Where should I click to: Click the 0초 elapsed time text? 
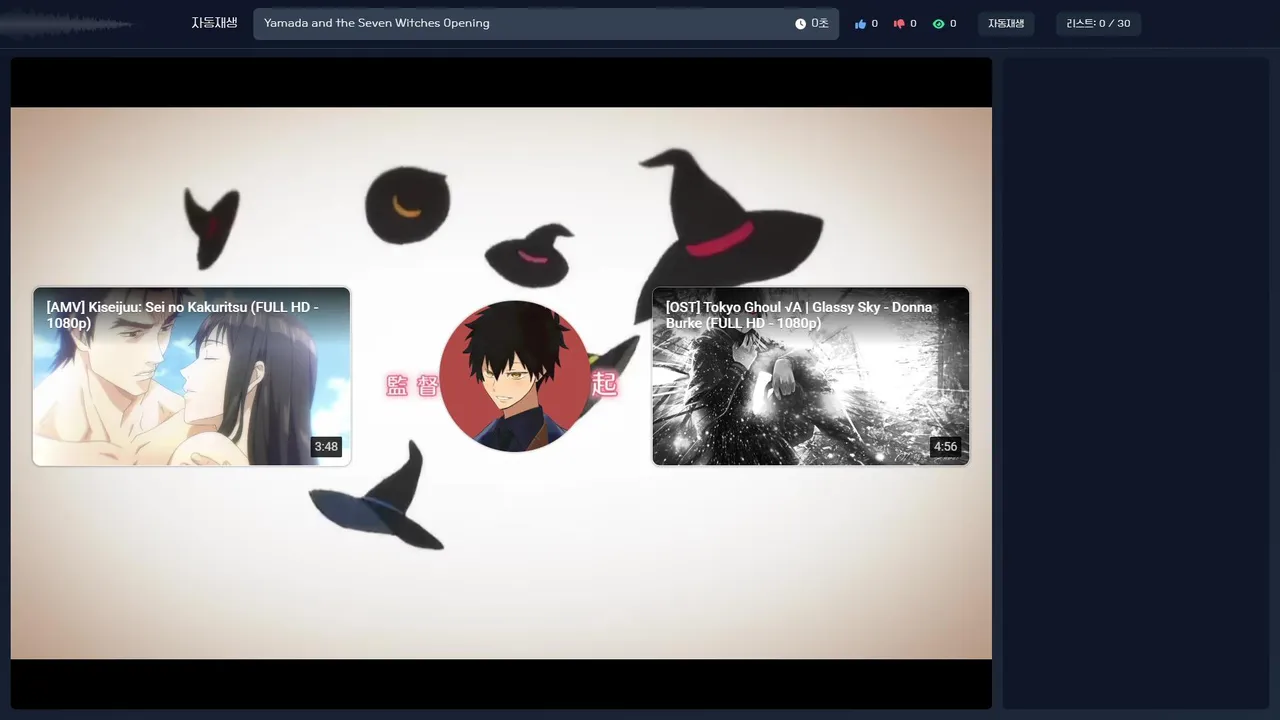click(820, 24)
